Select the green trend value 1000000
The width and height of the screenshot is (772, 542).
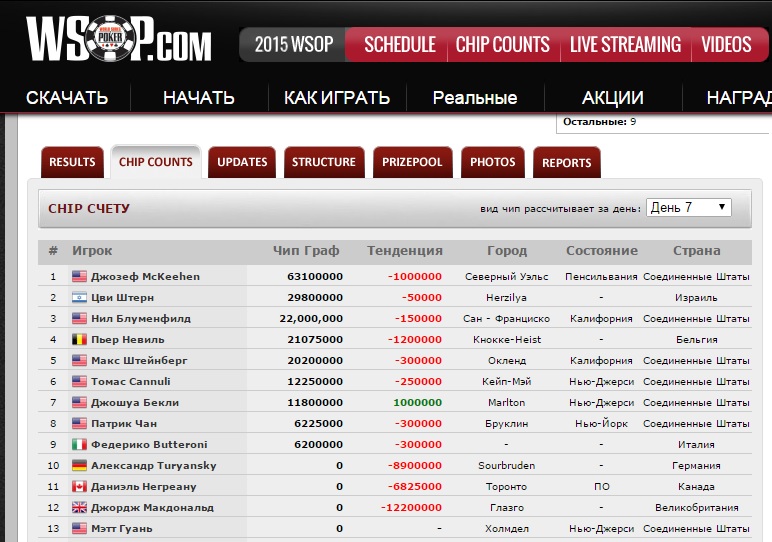(x=418, y=402)
